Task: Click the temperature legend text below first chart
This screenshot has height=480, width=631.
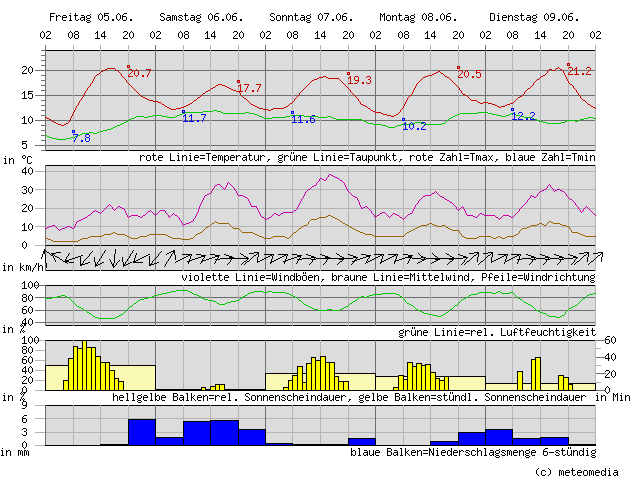Action: click(367, 158)
